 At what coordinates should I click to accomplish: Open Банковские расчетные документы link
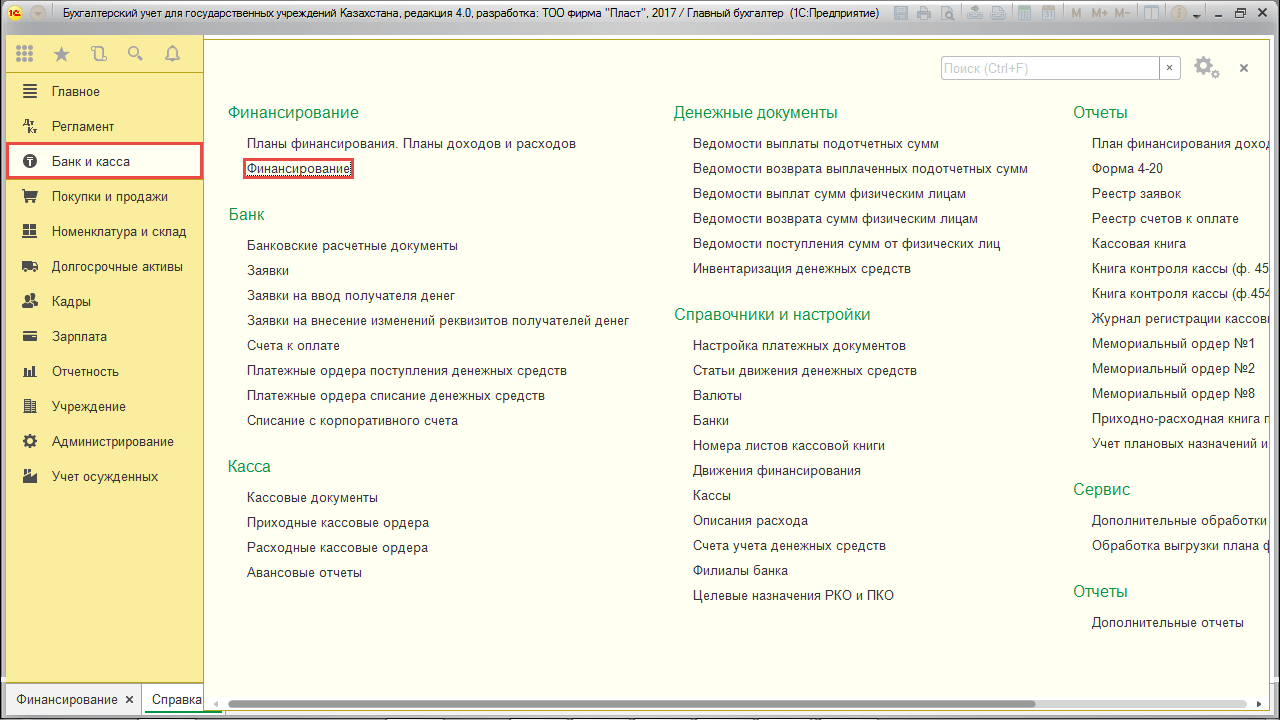pos(352,246)
